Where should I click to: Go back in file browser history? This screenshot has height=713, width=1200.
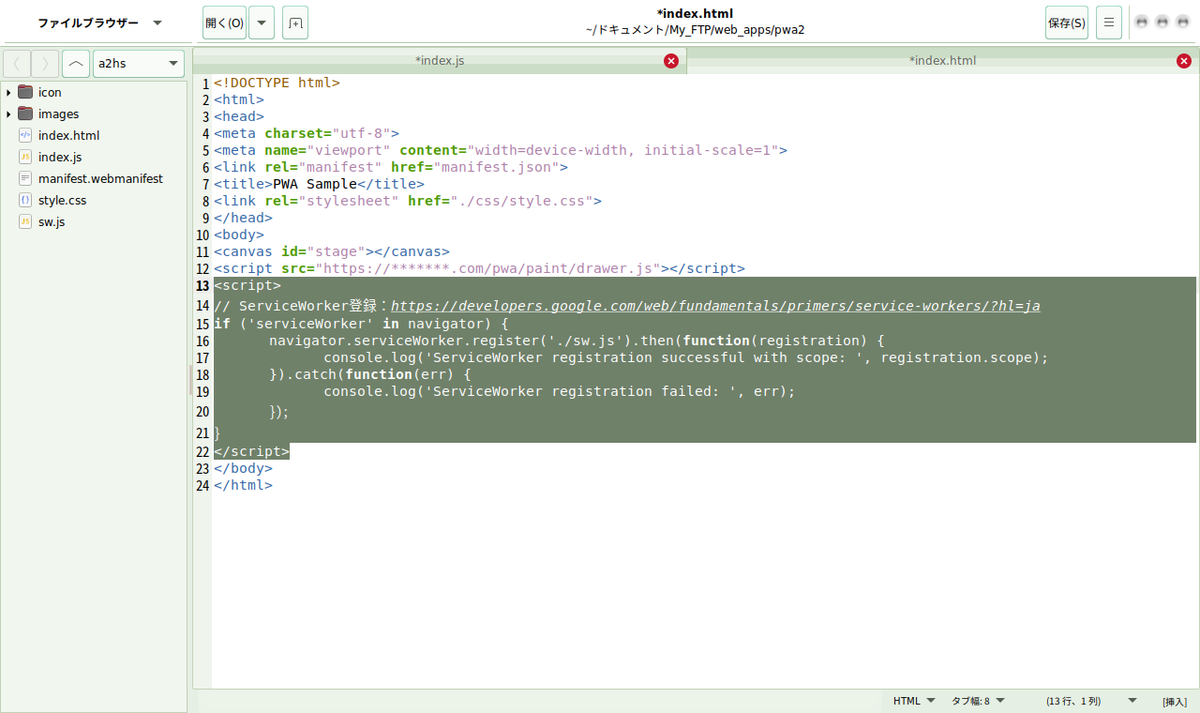(17, 64)
